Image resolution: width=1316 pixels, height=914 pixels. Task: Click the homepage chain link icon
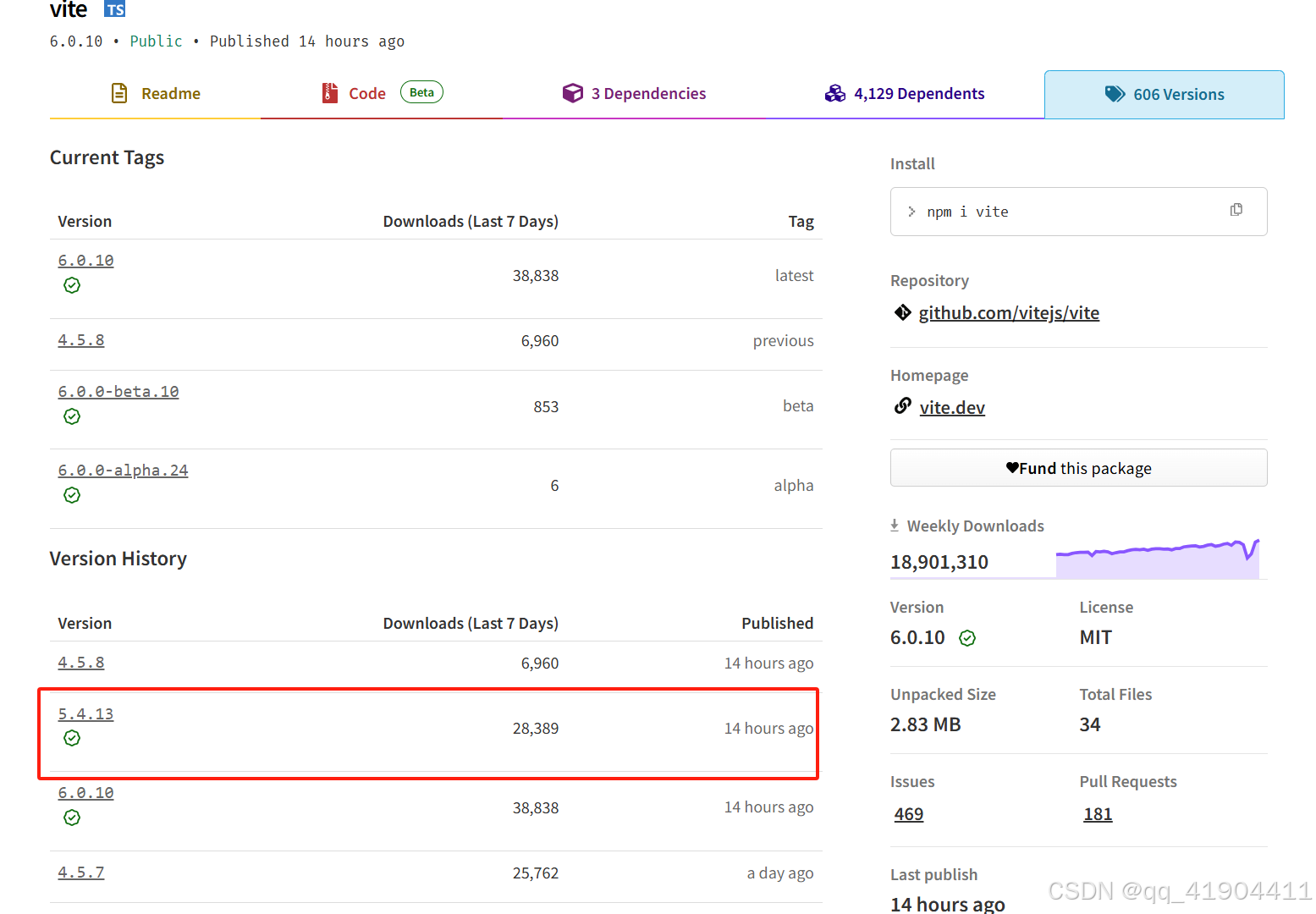[x=903, y=406]
